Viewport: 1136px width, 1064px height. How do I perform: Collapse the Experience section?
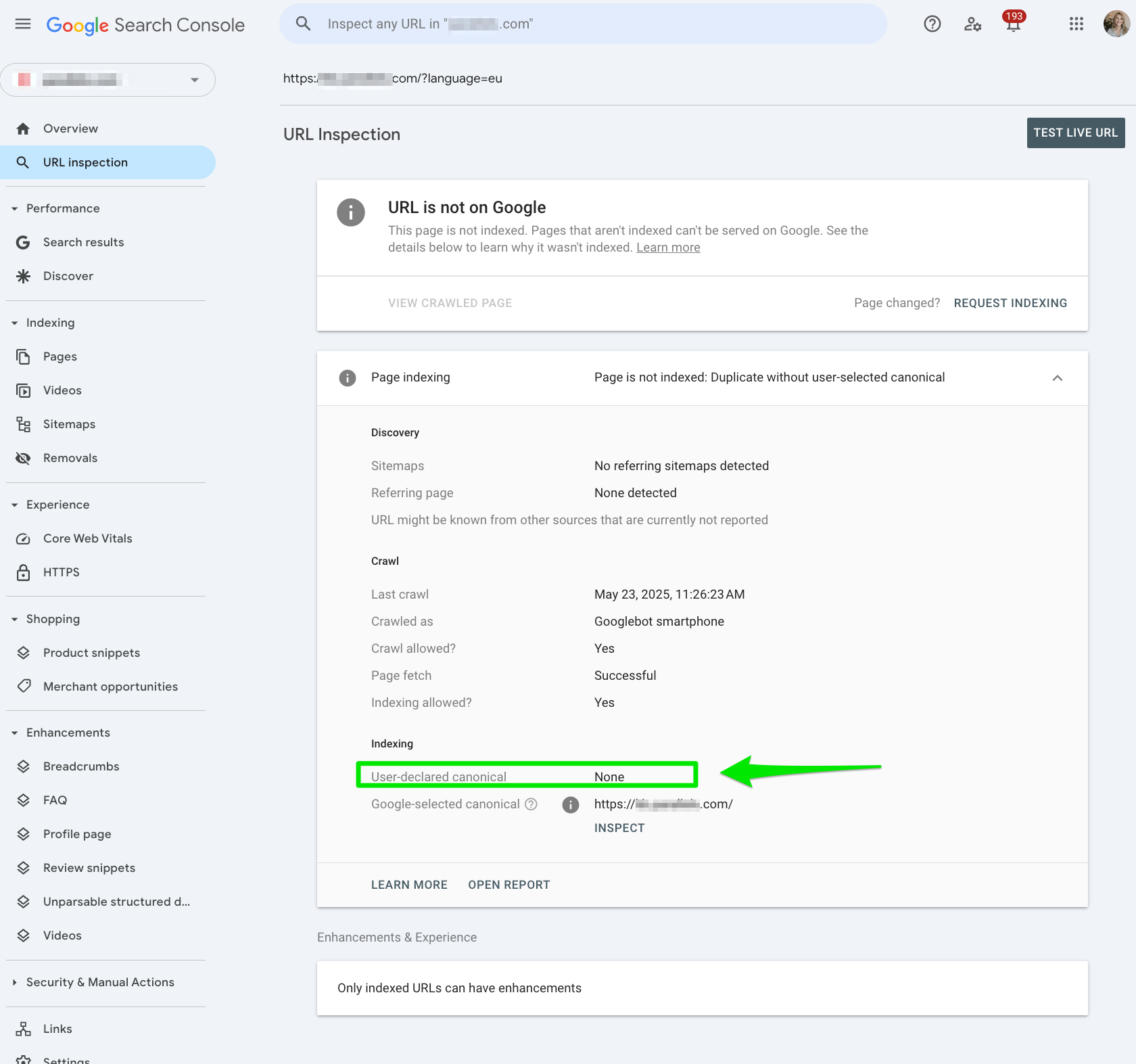(x=14, y=505)
